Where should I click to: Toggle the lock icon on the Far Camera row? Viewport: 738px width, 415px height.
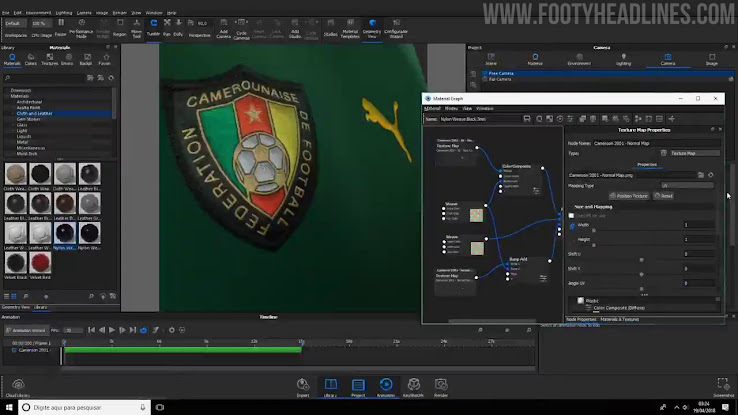pos(731,79)
